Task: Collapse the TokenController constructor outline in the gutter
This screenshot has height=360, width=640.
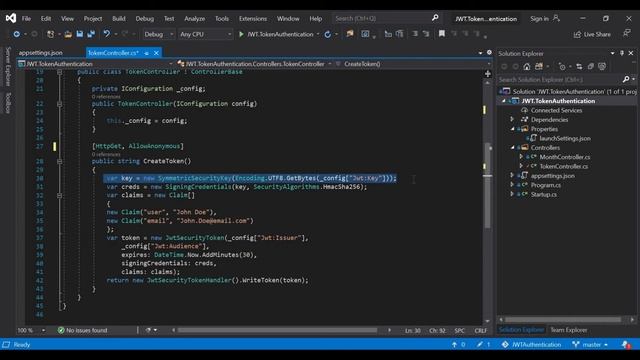Action: pyautogui.click(x=60, y=104)
